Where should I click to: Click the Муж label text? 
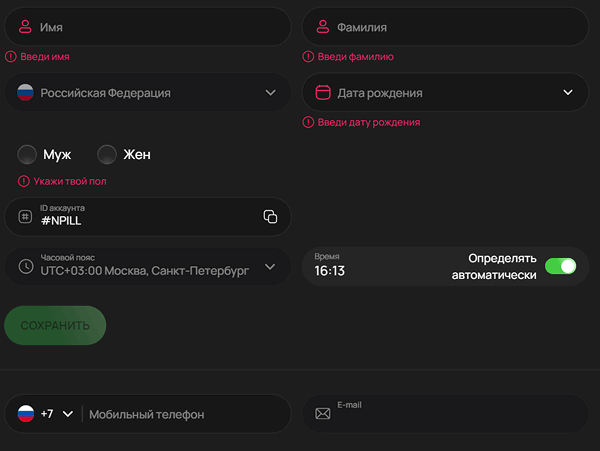coord(57,155)
